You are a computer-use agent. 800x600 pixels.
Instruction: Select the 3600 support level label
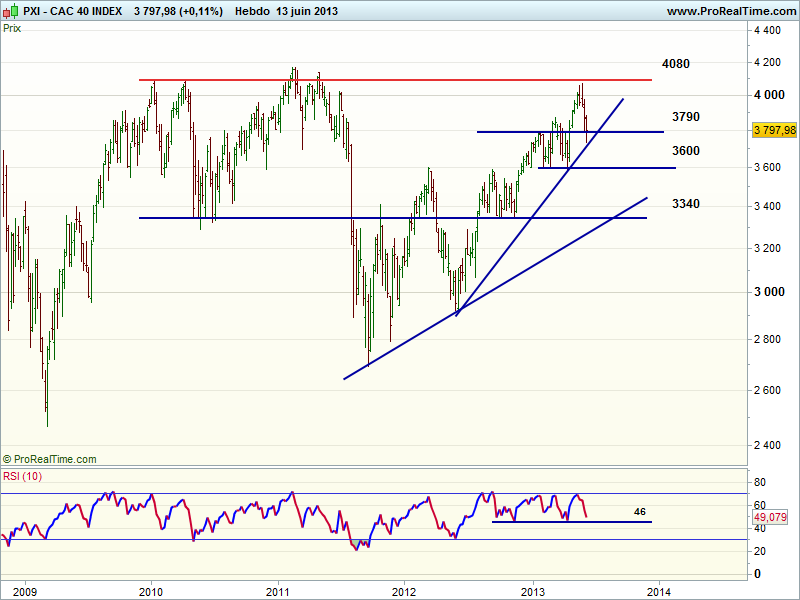coord(685,151)
